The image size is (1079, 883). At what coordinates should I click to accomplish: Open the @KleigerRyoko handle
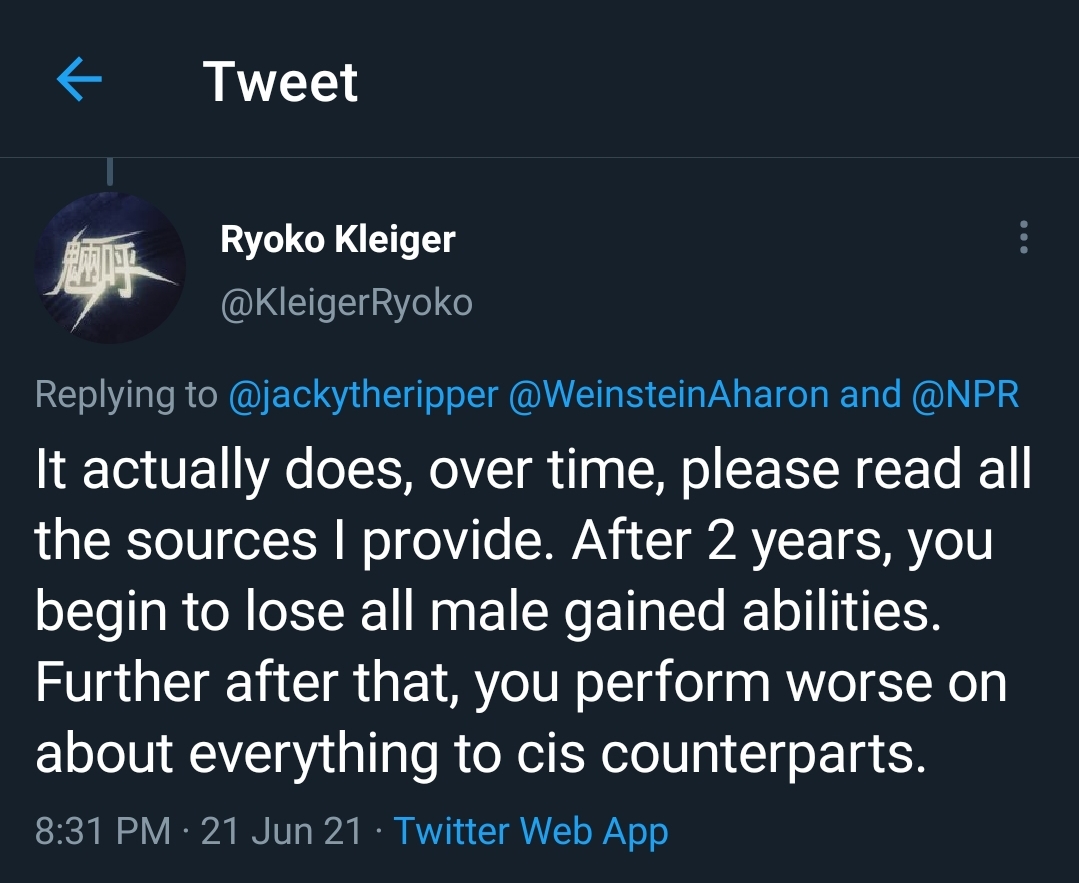tap(346, 302)
